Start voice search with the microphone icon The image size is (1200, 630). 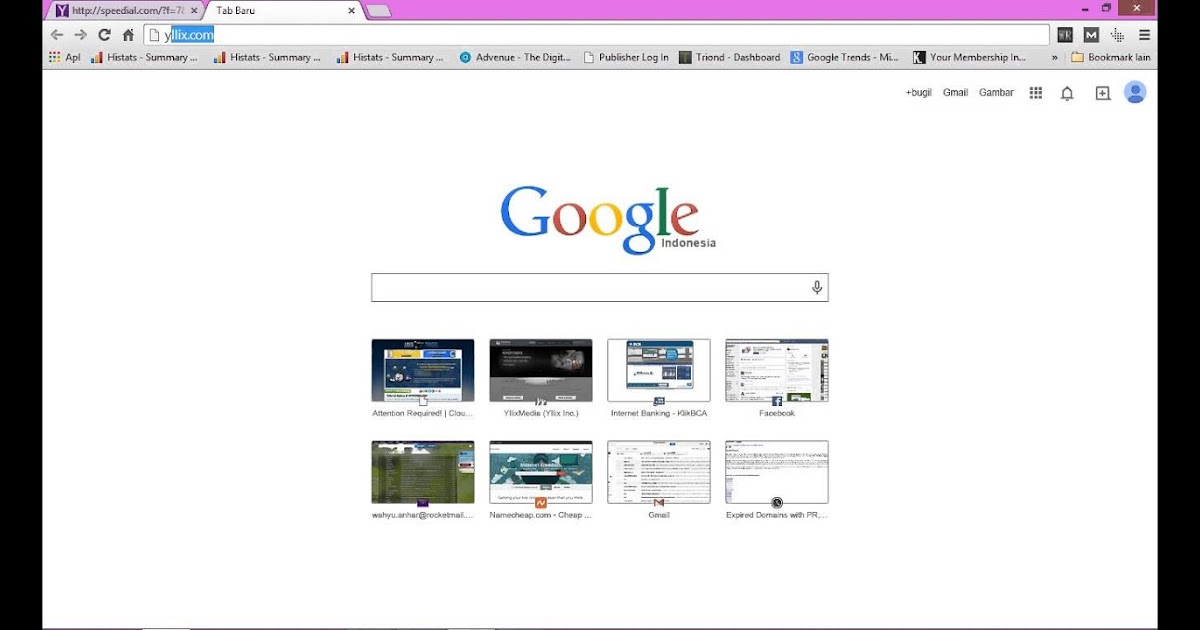pyautogui.click(x=817, y=288)
